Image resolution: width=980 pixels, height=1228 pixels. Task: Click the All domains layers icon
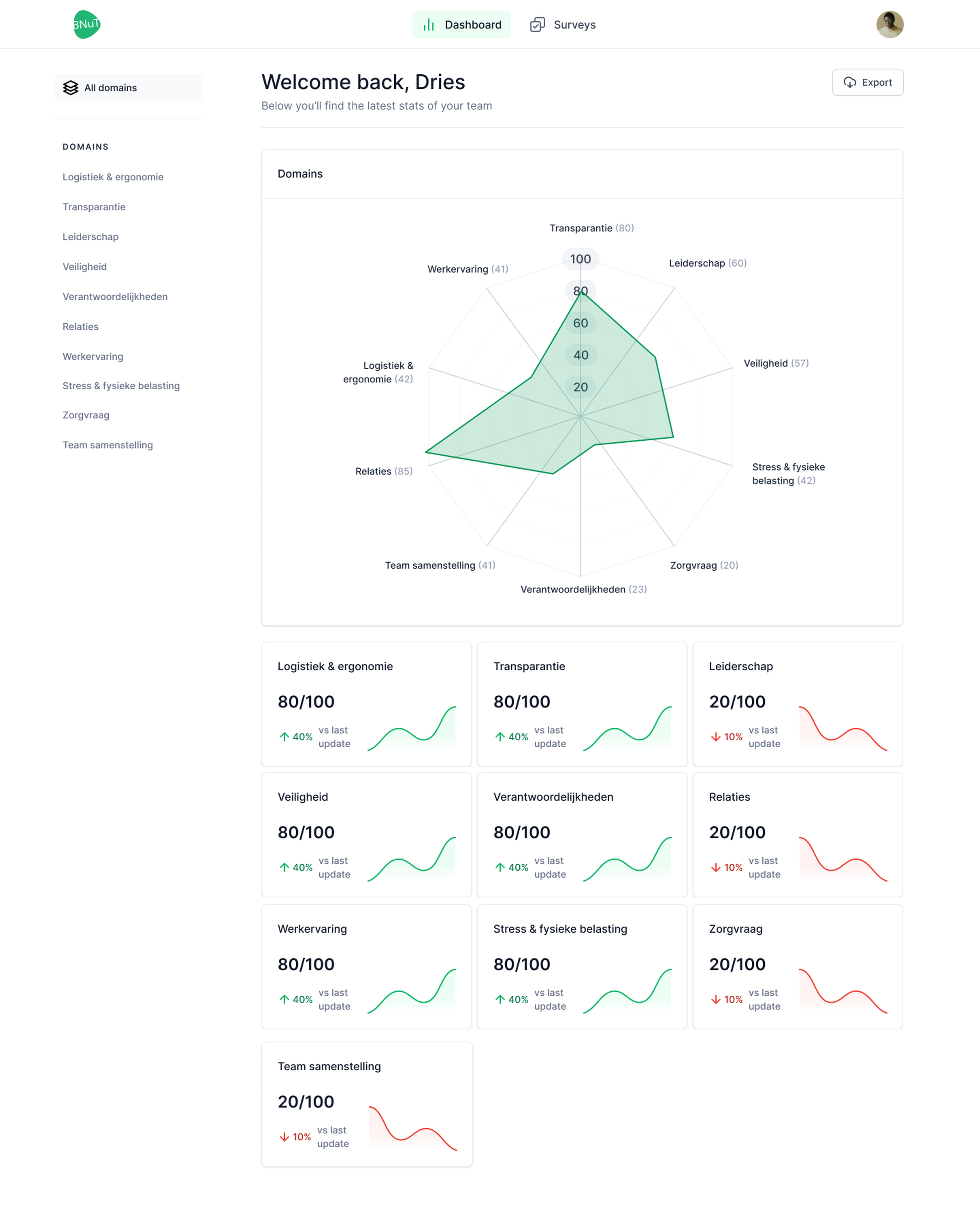click(71, 88)
